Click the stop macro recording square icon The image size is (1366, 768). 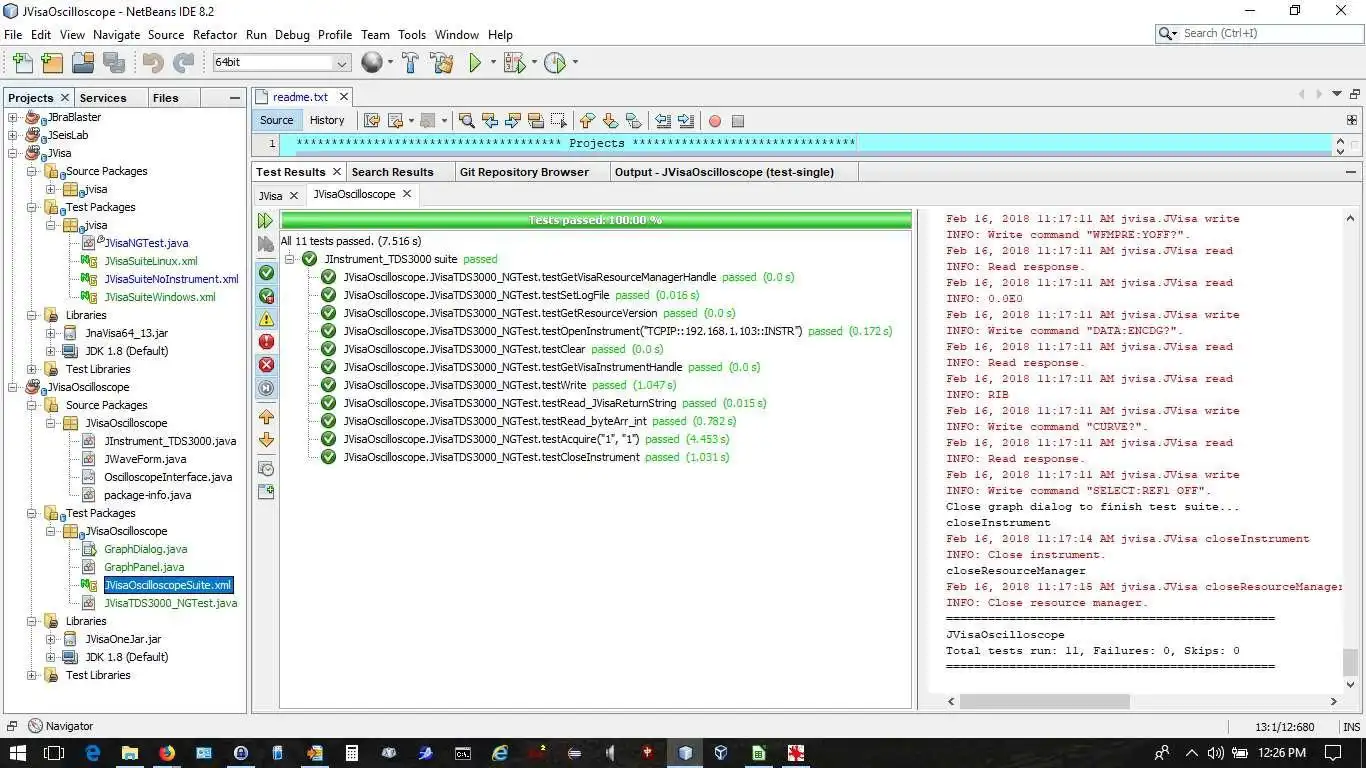click(737, 121)
